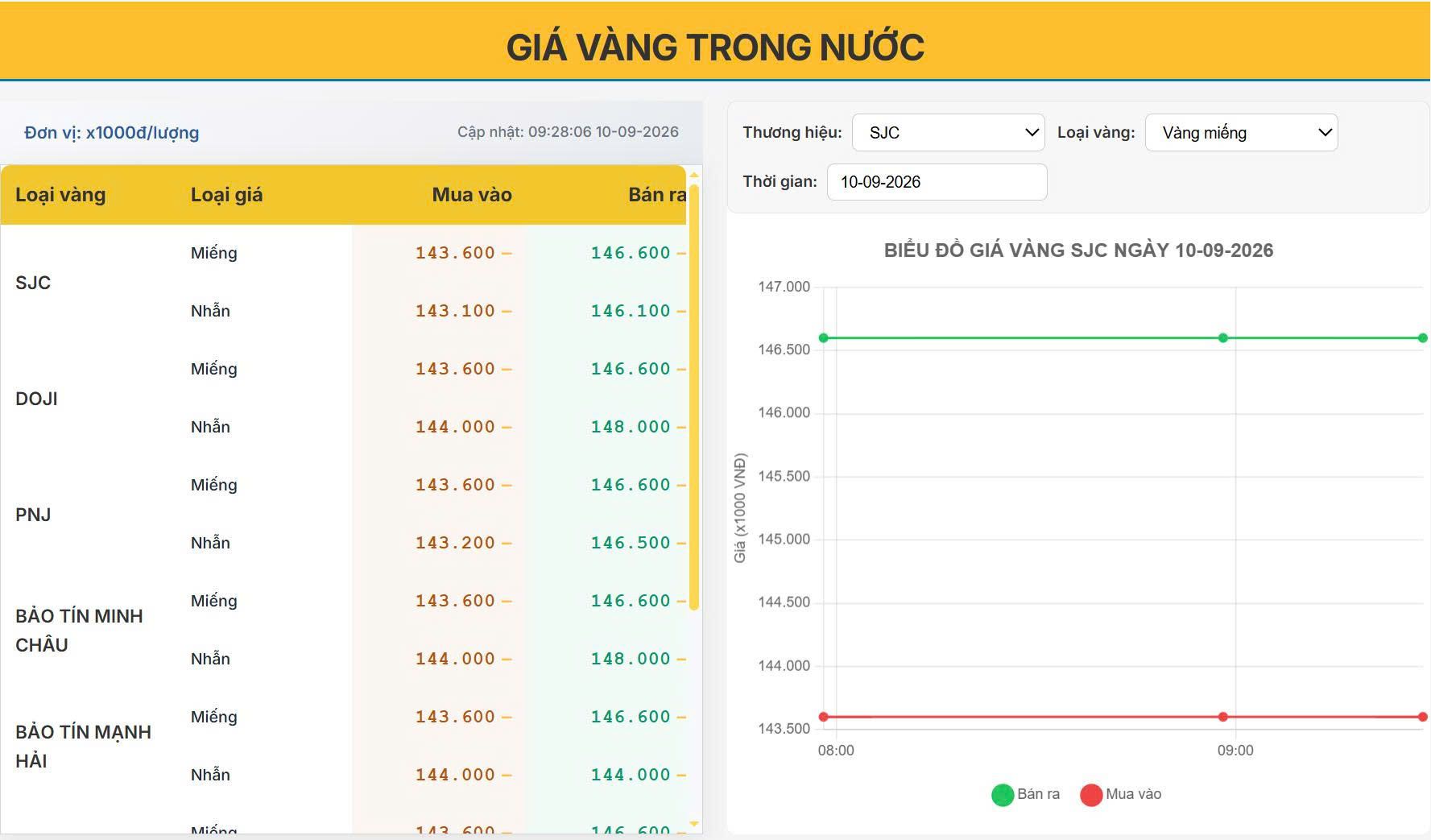Click PNJ Nhẫn buy price 143.200
1431x840 pixels.
click(x=455, y=543)
